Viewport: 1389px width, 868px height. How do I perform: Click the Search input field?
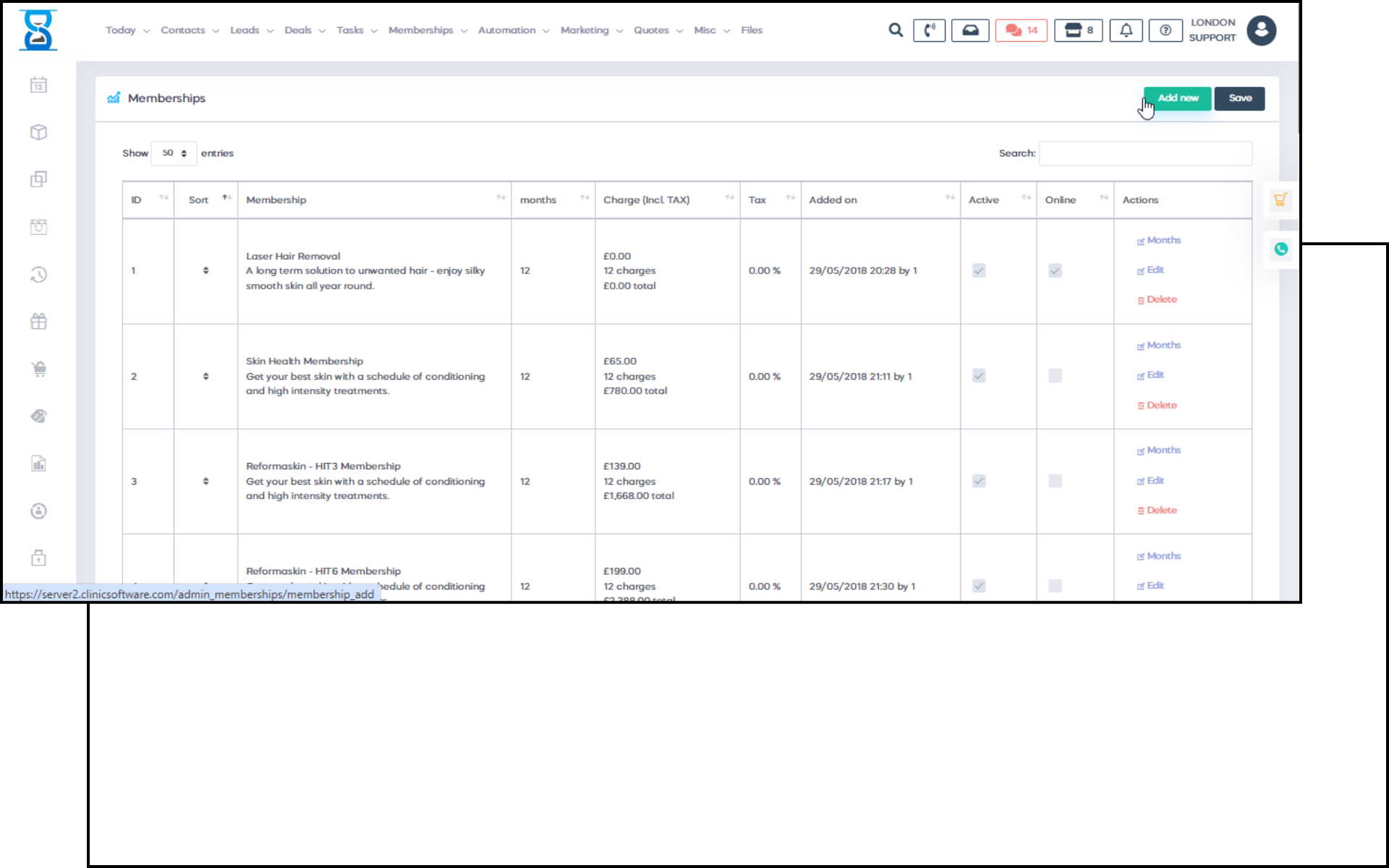click(1144, 153)
